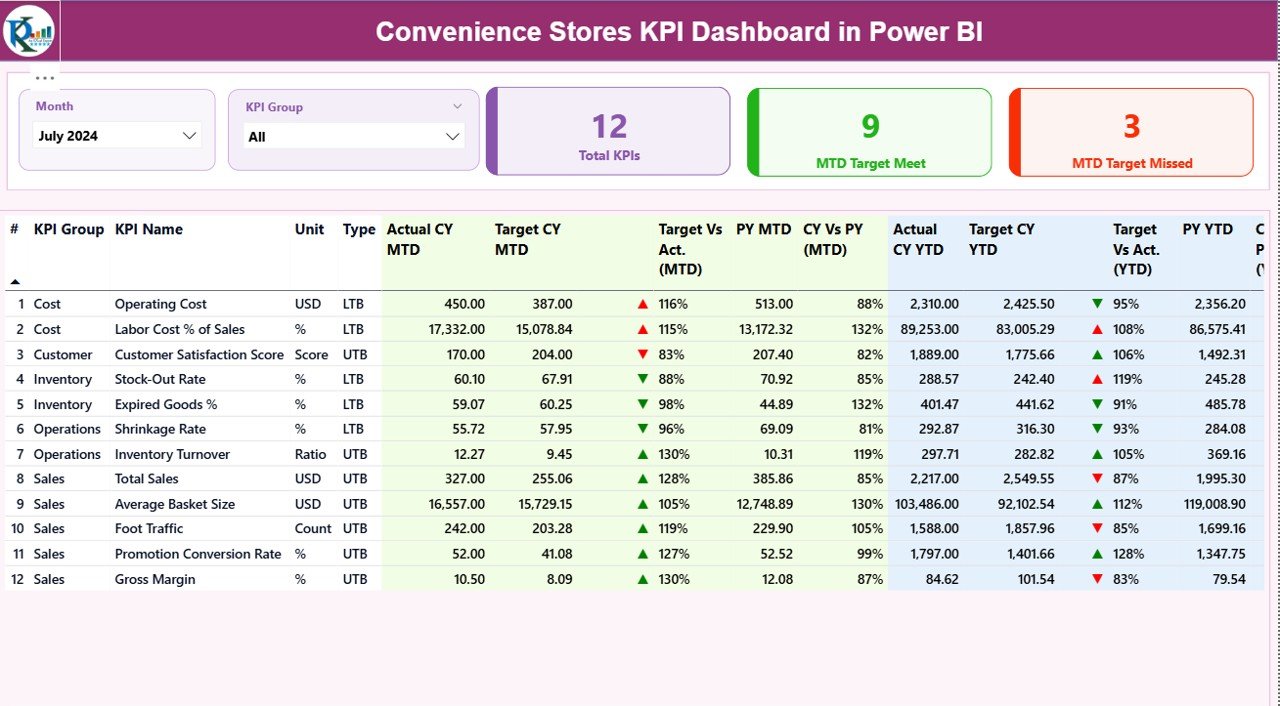Select the 3 MTD Target Missed card

click(1130, 131)
